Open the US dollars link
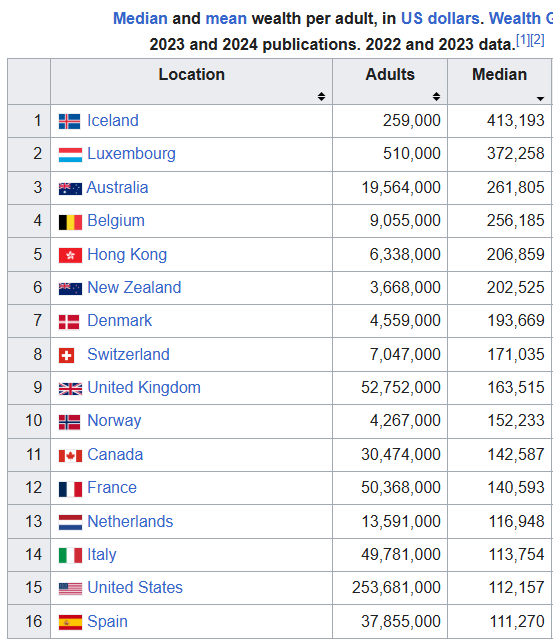 [440, 19]
